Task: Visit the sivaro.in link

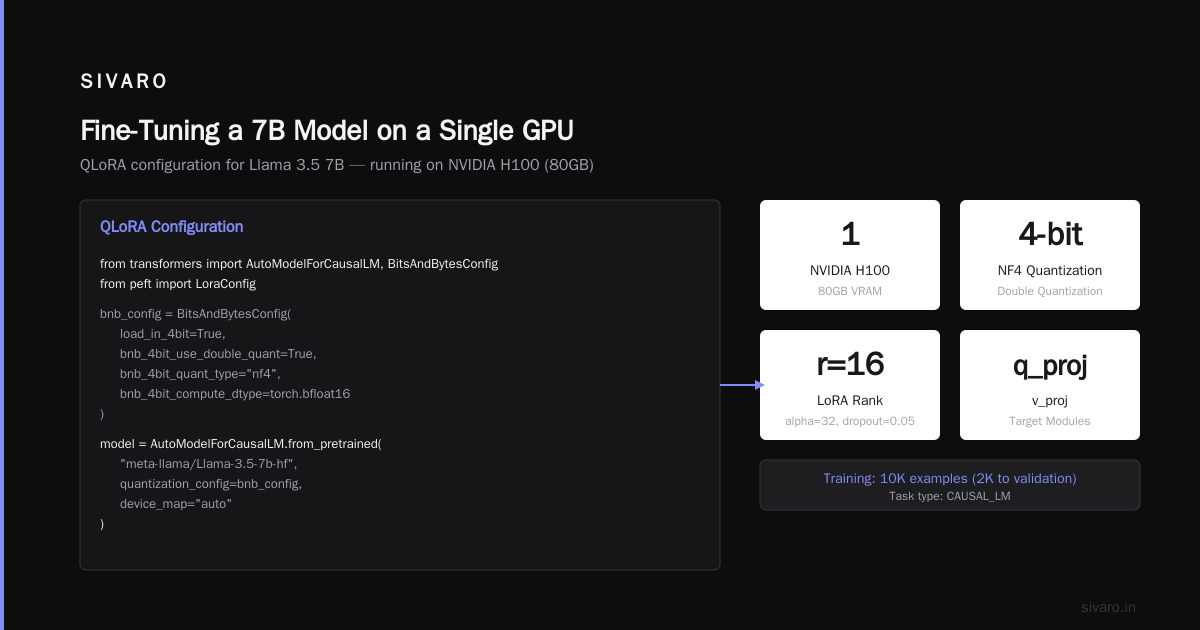Action: tap(1109, 607)
